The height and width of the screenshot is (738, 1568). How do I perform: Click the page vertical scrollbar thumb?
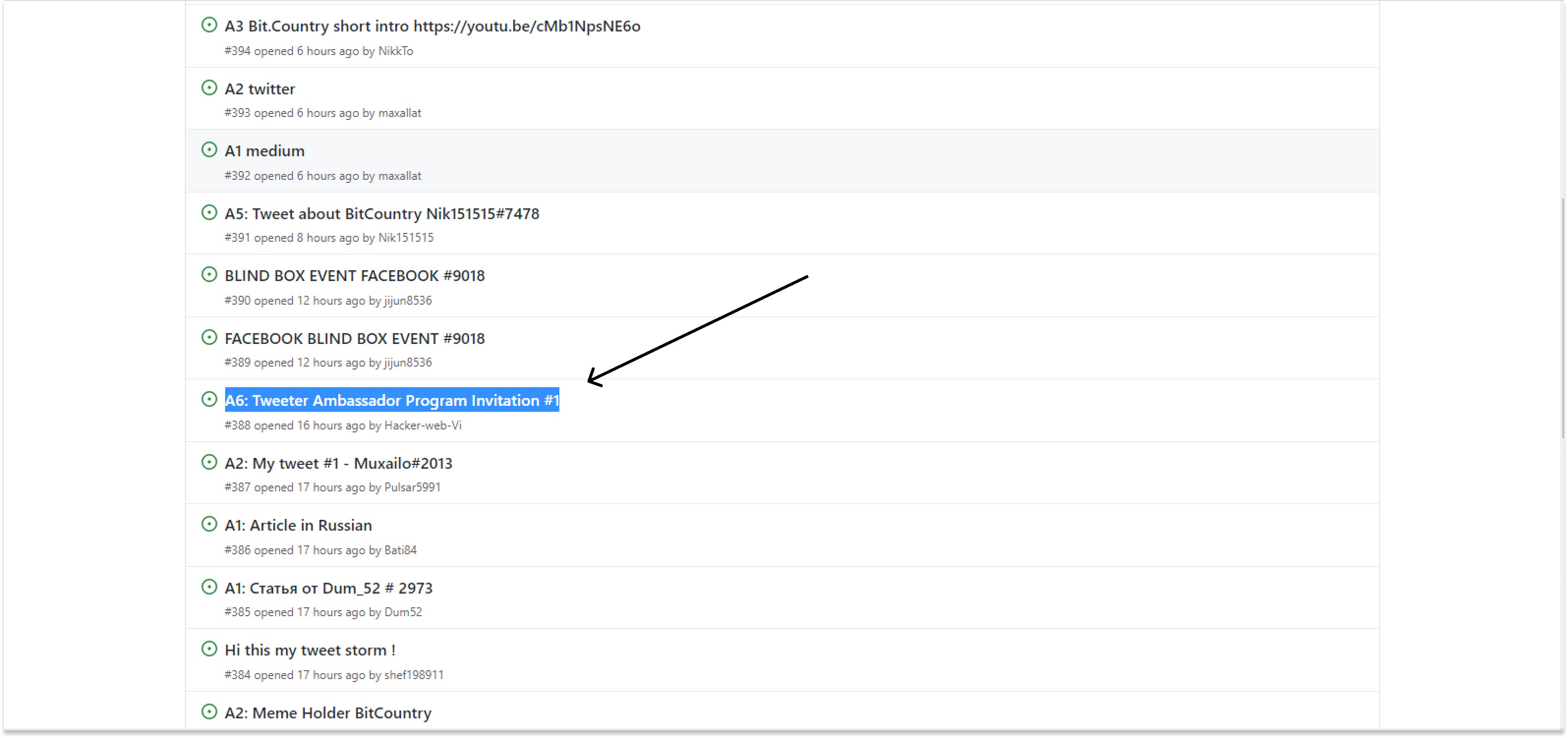tap(1562, 316)
